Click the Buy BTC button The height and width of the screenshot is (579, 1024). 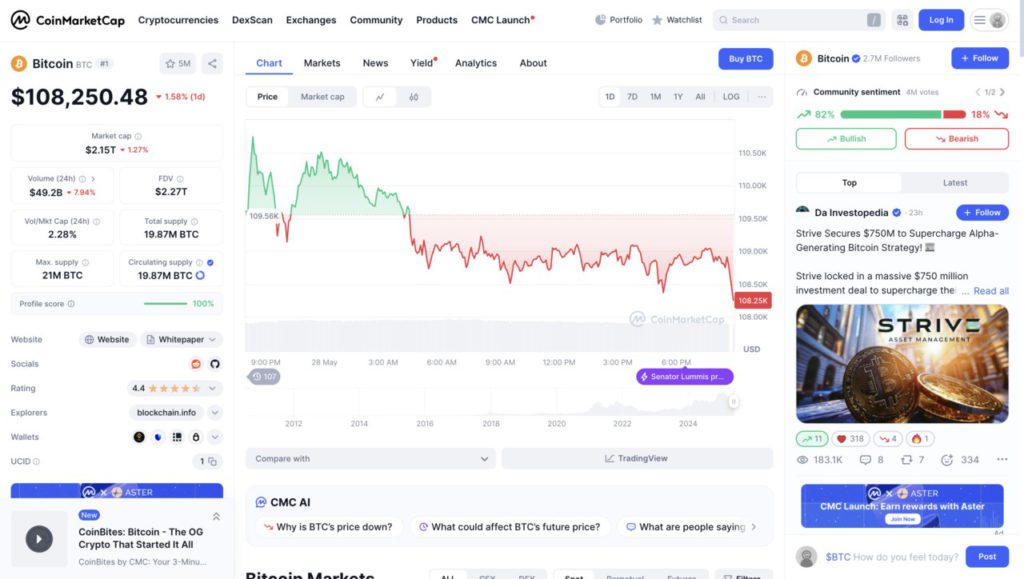(x=745, y=59)
